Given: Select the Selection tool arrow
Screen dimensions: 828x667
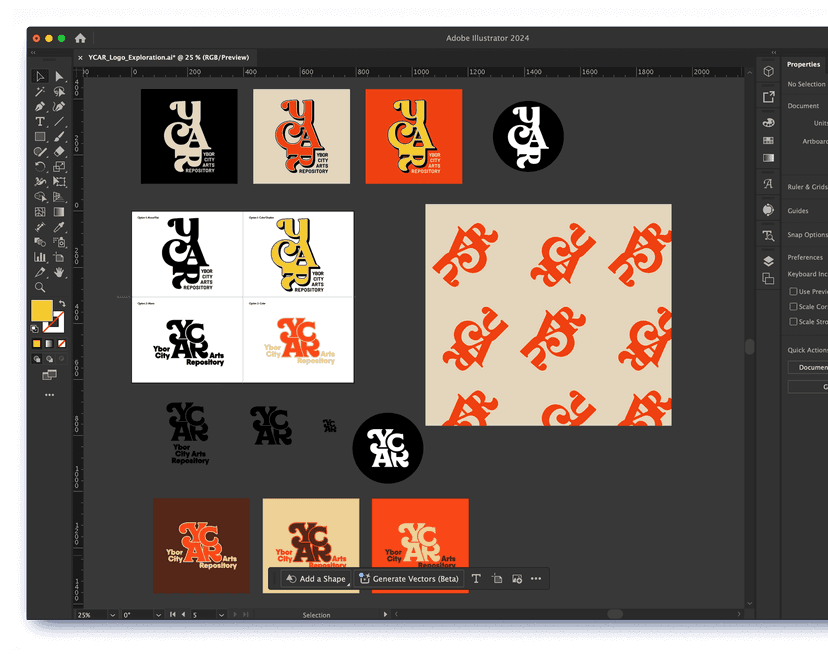Looking at the screenshot, I should [x=40, y=77].
